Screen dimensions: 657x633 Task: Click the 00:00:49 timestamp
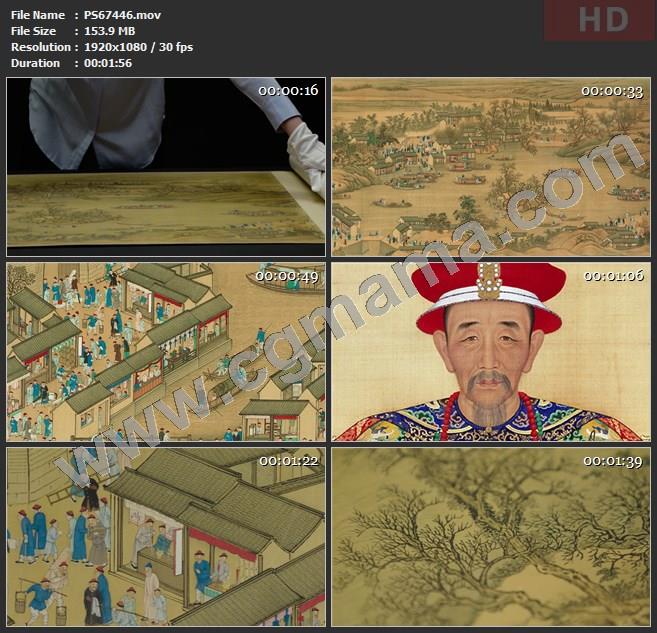coord(287,275)
